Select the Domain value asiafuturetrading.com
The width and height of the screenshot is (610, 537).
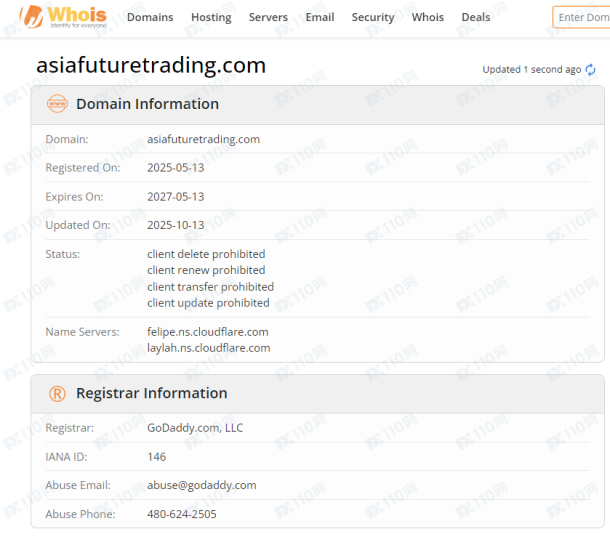coord(203,139)
